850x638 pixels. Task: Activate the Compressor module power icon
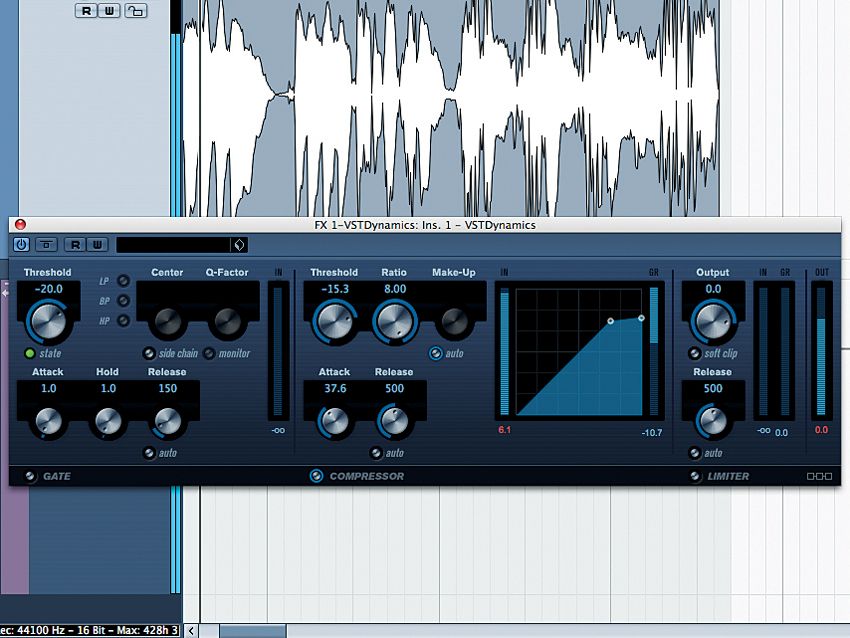315,476
